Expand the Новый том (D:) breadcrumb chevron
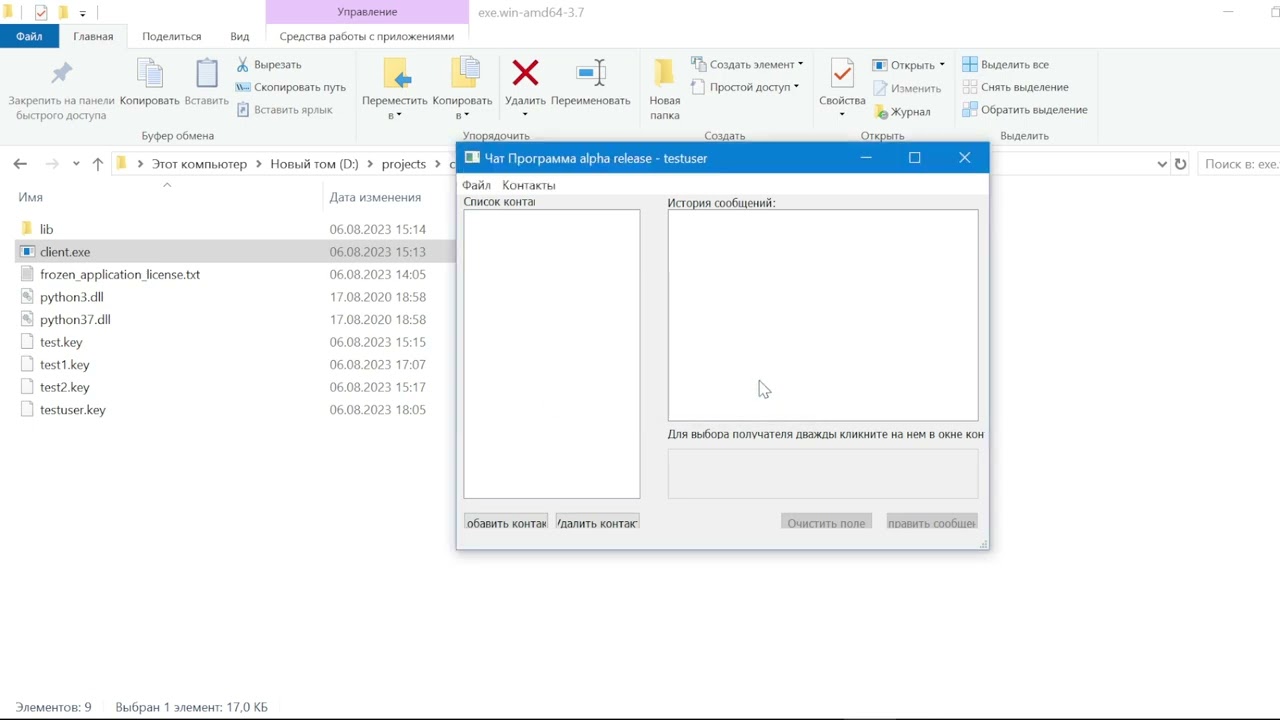Viewport: 1280px width, 720px height. tap(370, 164)
